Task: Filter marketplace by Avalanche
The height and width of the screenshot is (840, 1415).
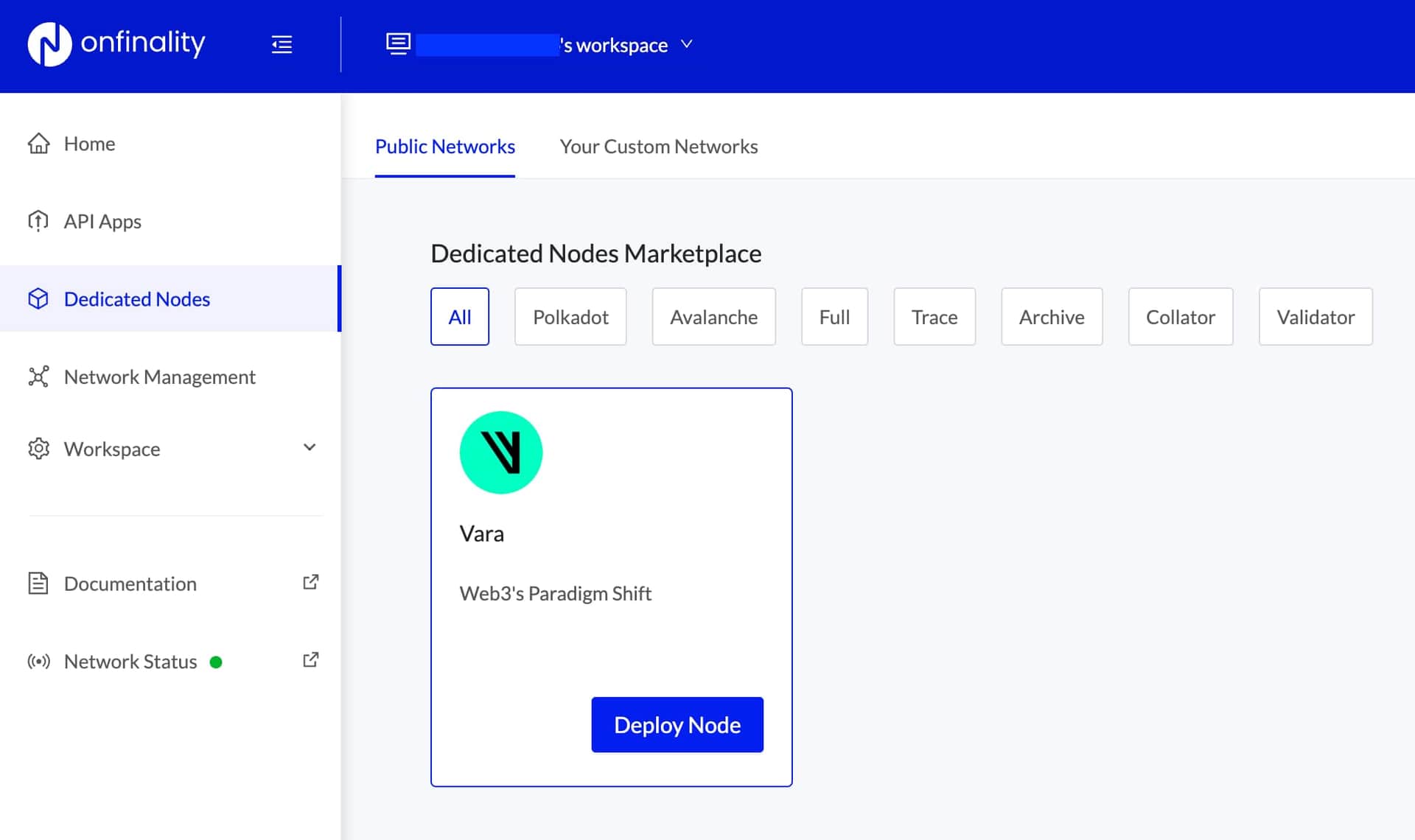Action: click(x=713, y=317)
